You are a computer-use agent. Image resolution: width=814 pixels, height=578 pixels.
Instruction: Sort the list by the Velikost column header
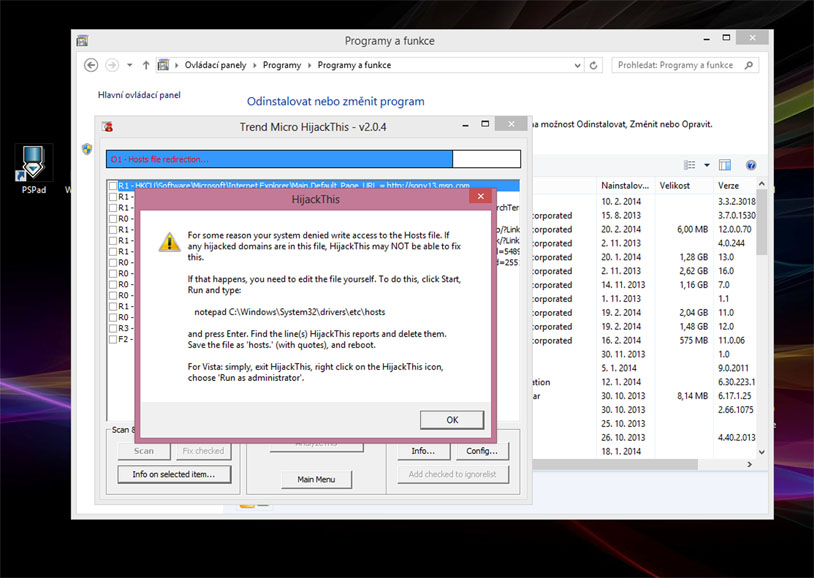tap(676, 186)
